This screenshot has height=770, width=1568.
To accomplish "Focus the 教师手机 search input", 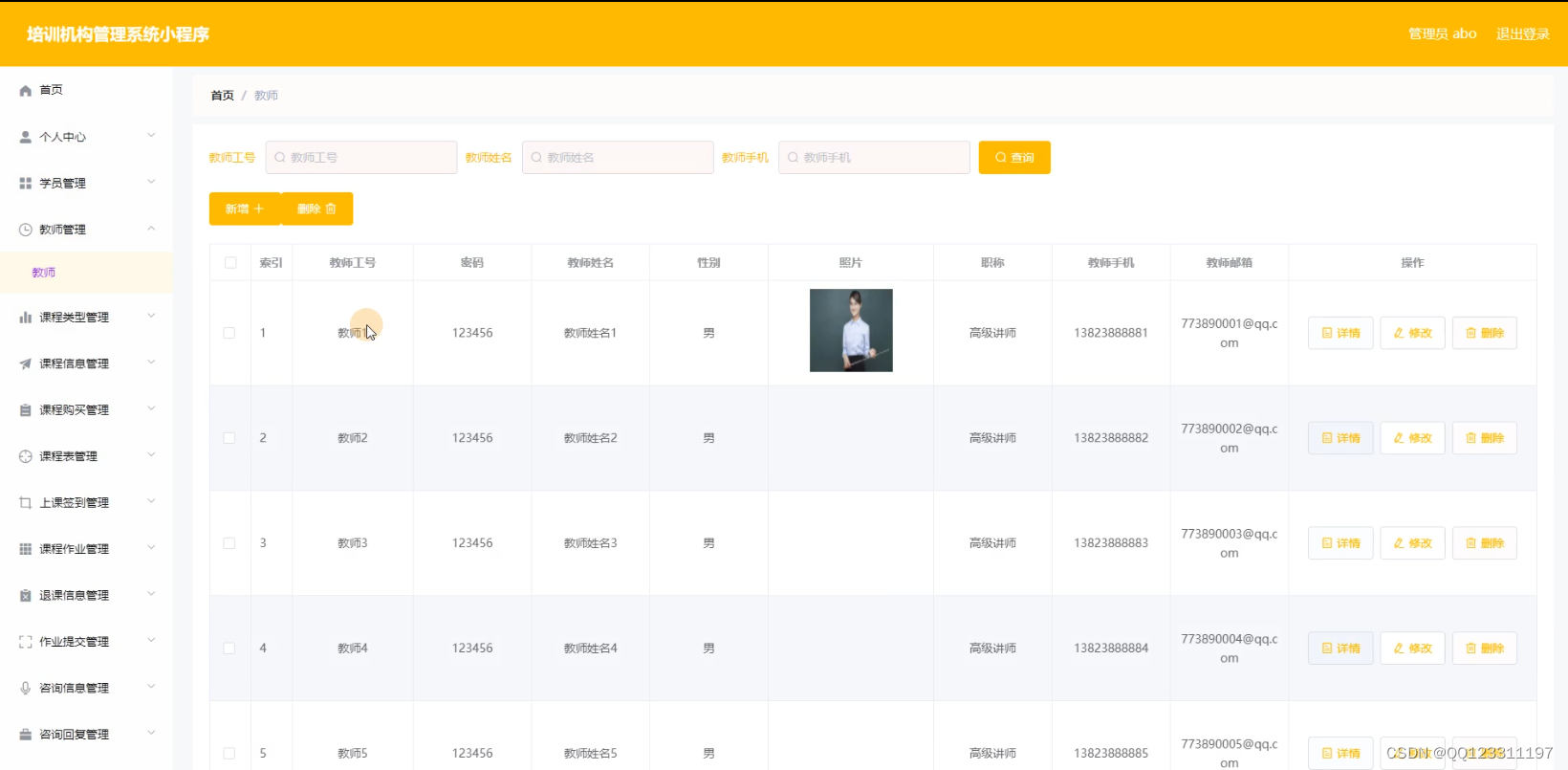I will point(874,158).
